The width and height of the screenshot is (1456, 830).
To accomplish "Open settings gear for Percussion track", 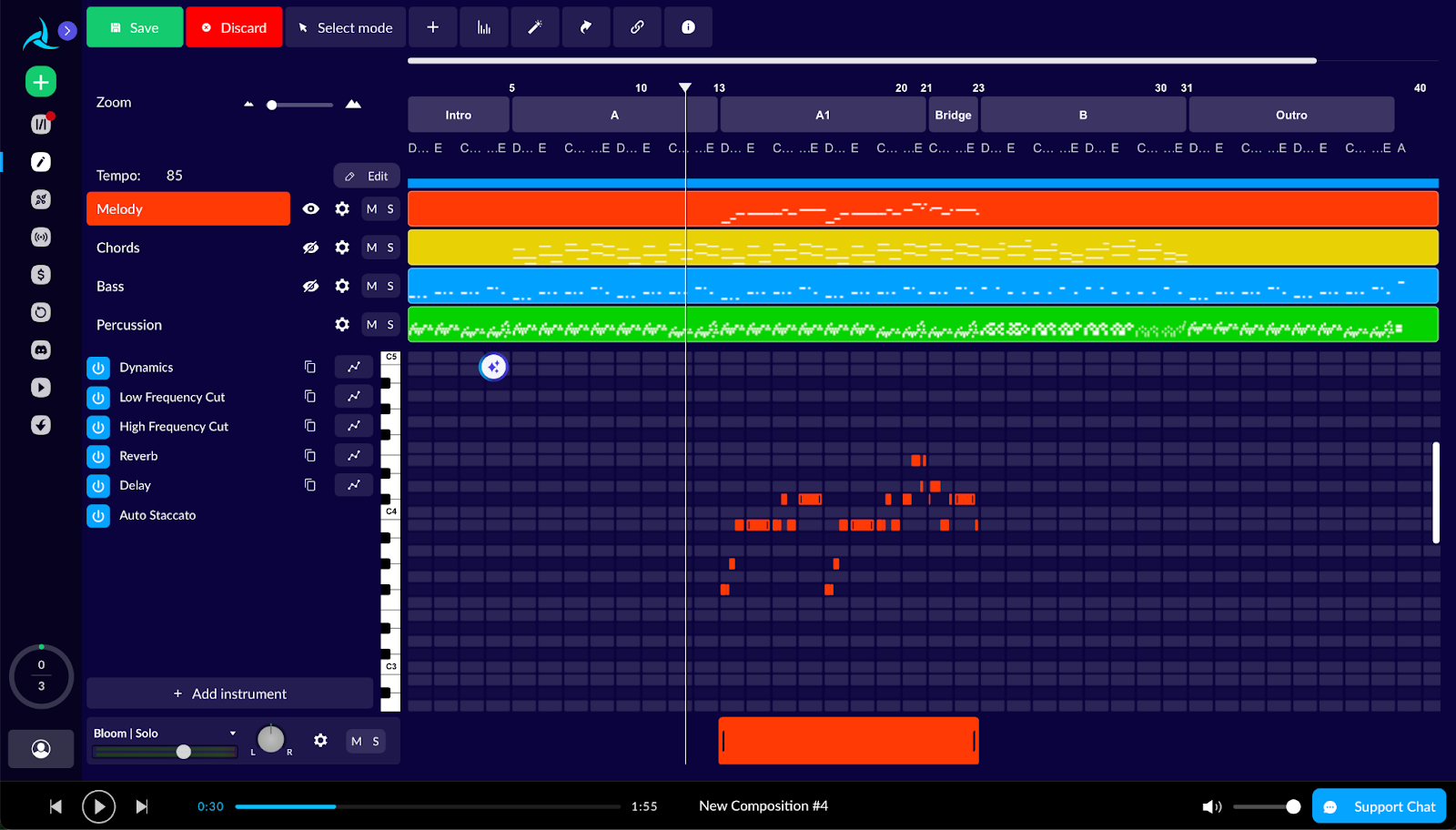I will (x=342, y=325).
